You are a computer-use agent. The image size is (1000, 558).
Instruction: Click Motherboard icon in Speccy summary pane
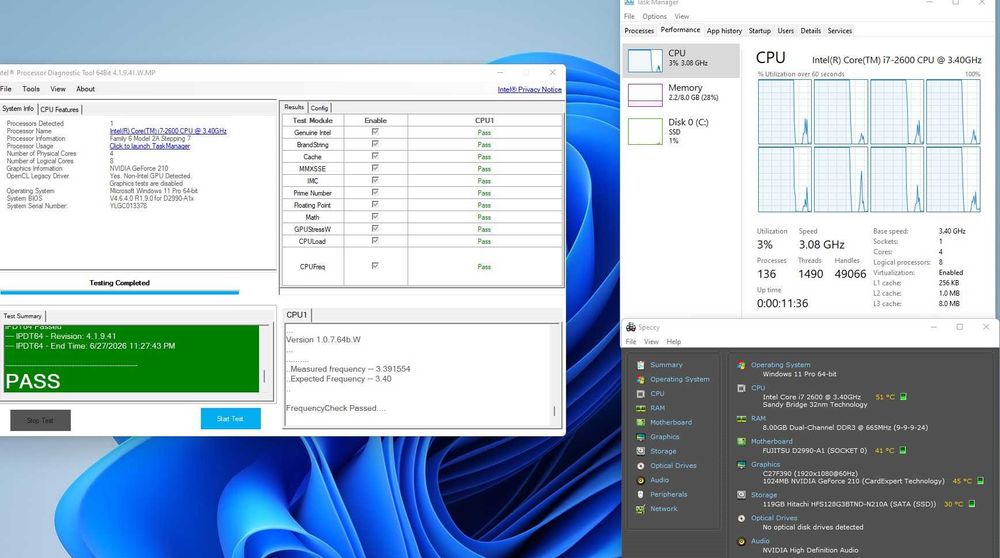[741, 441]
